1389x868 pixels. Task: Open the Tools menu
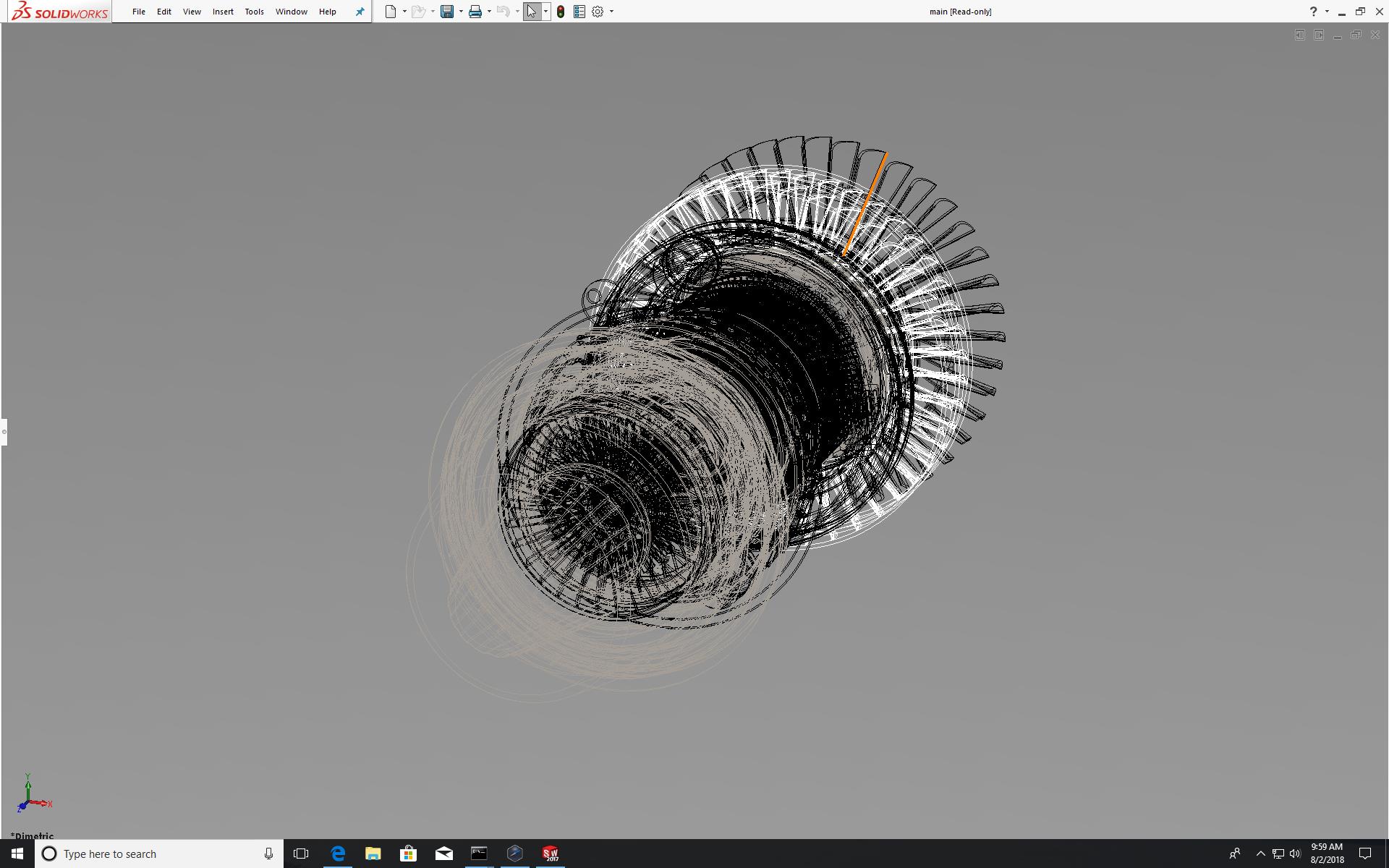pos(254,12)
